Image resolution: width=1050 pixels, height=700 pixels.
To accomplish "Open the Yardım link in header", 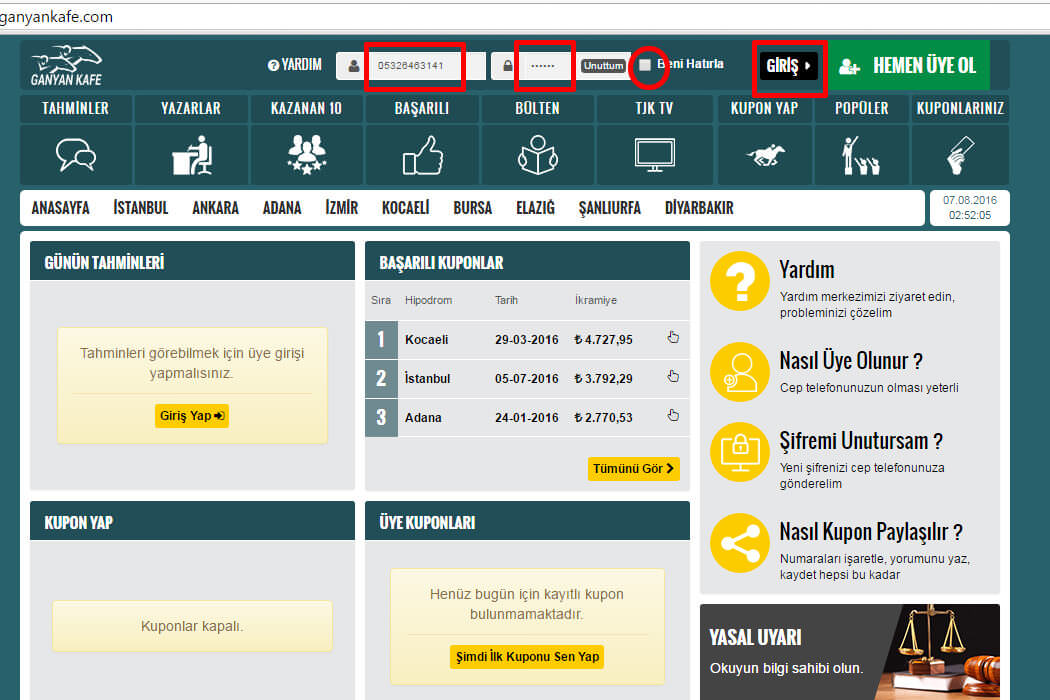I will pos(295,65).
